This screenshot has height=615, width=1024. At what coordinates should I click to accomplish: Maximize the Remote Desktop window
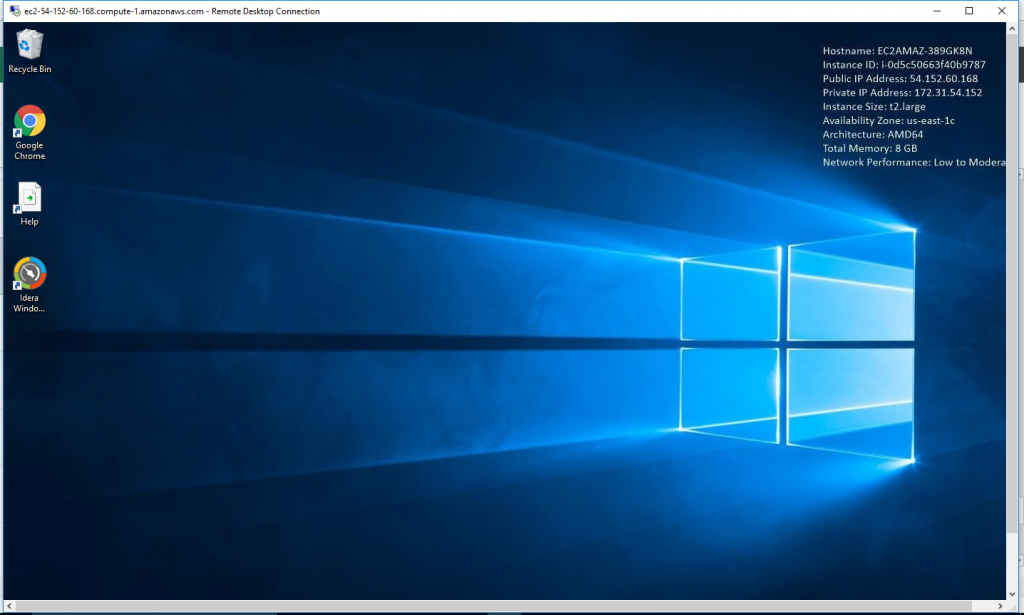click(968, 10)
